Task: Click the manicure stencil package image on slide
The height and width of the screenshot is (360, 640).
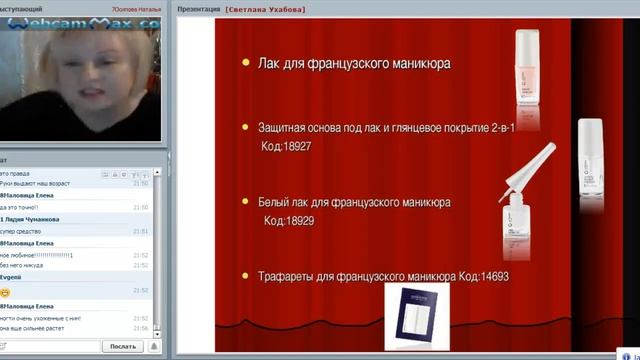Action: click(x=417, y=316)
